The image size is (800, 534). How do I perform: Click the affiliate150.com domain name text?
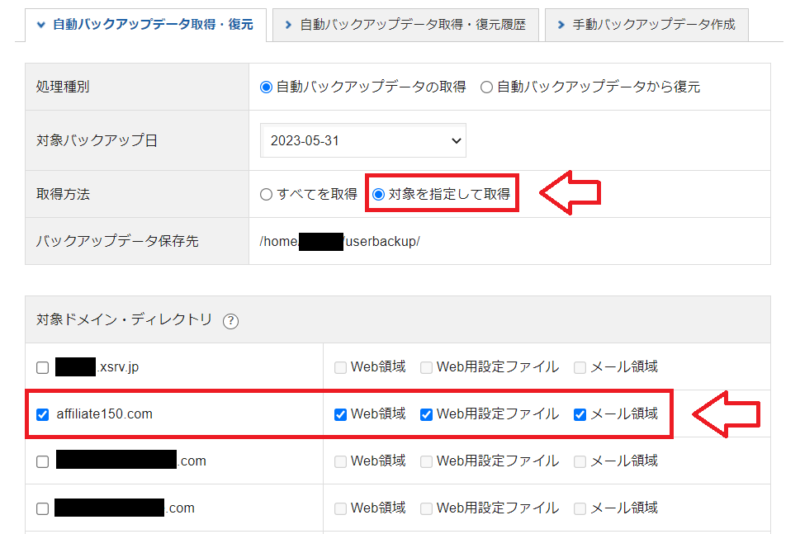[105, 414]
